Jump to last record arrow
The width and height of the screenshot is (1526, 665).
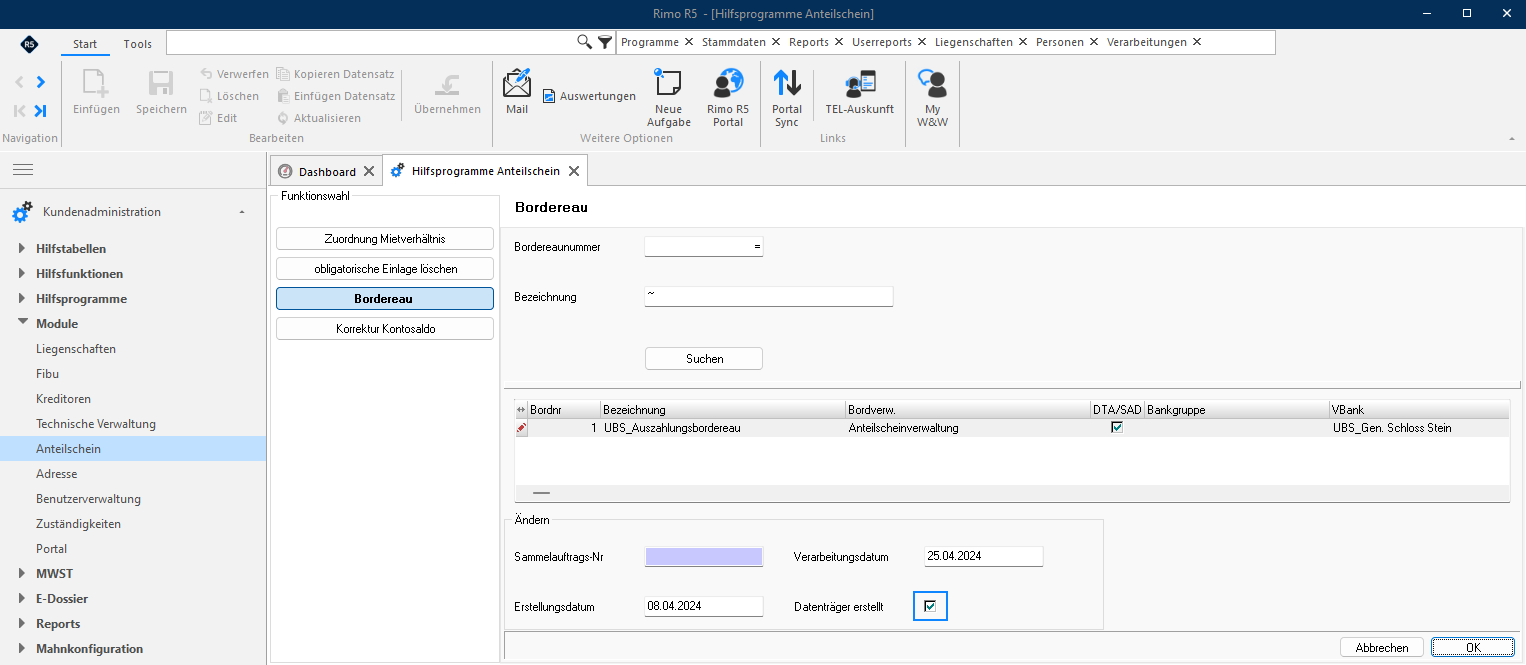click(41, 111)
